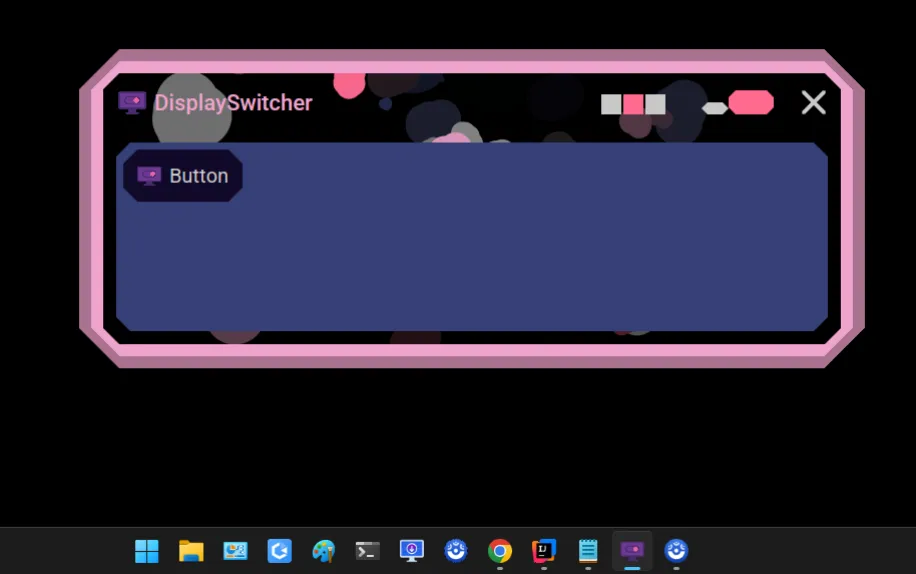This screenshot has height=574, width=916.
Task: Switch to Notepad on the taskbar
Action: (588, 551)
